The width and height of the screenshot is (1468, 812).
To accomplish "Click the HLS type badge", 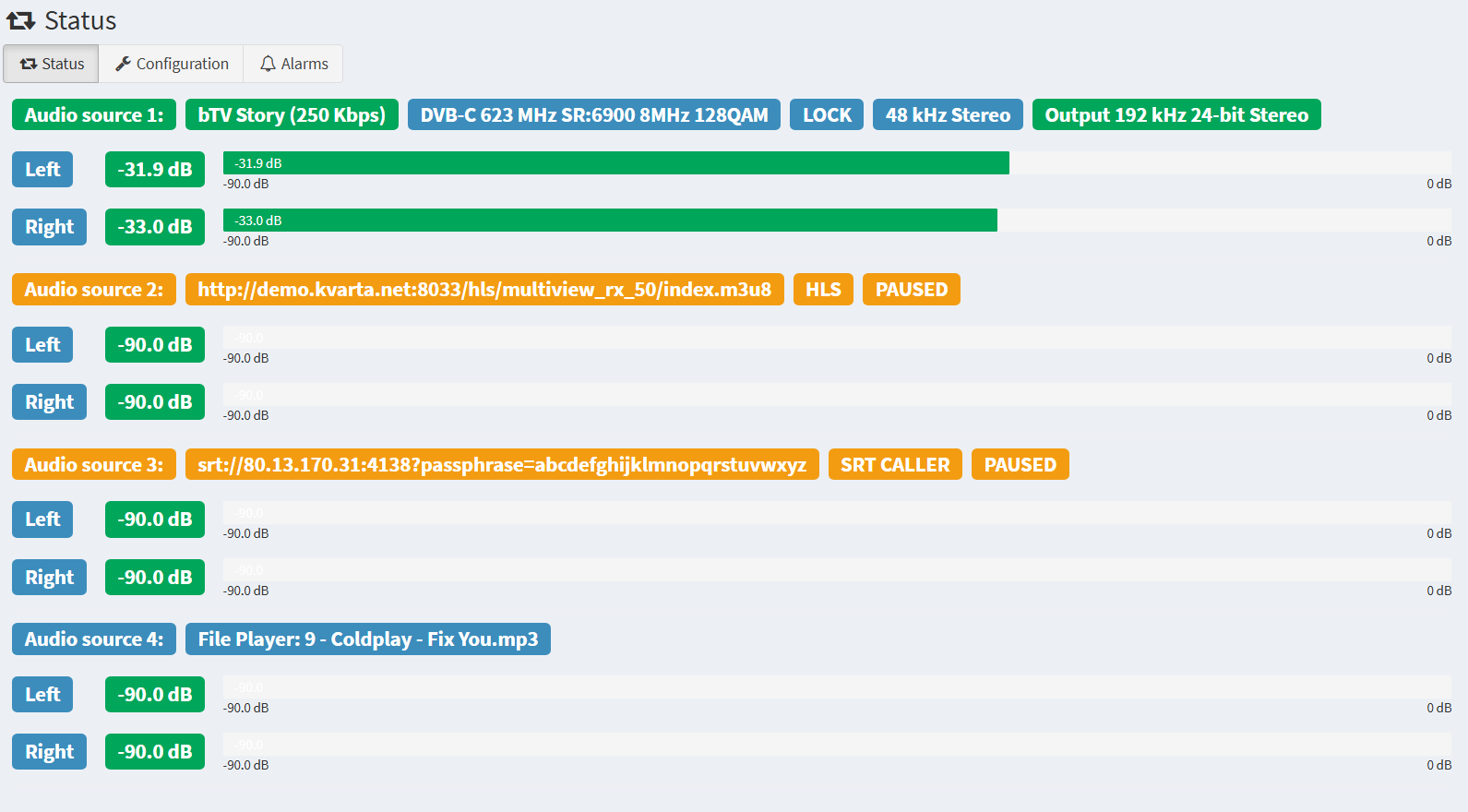I will pos(823,289).
